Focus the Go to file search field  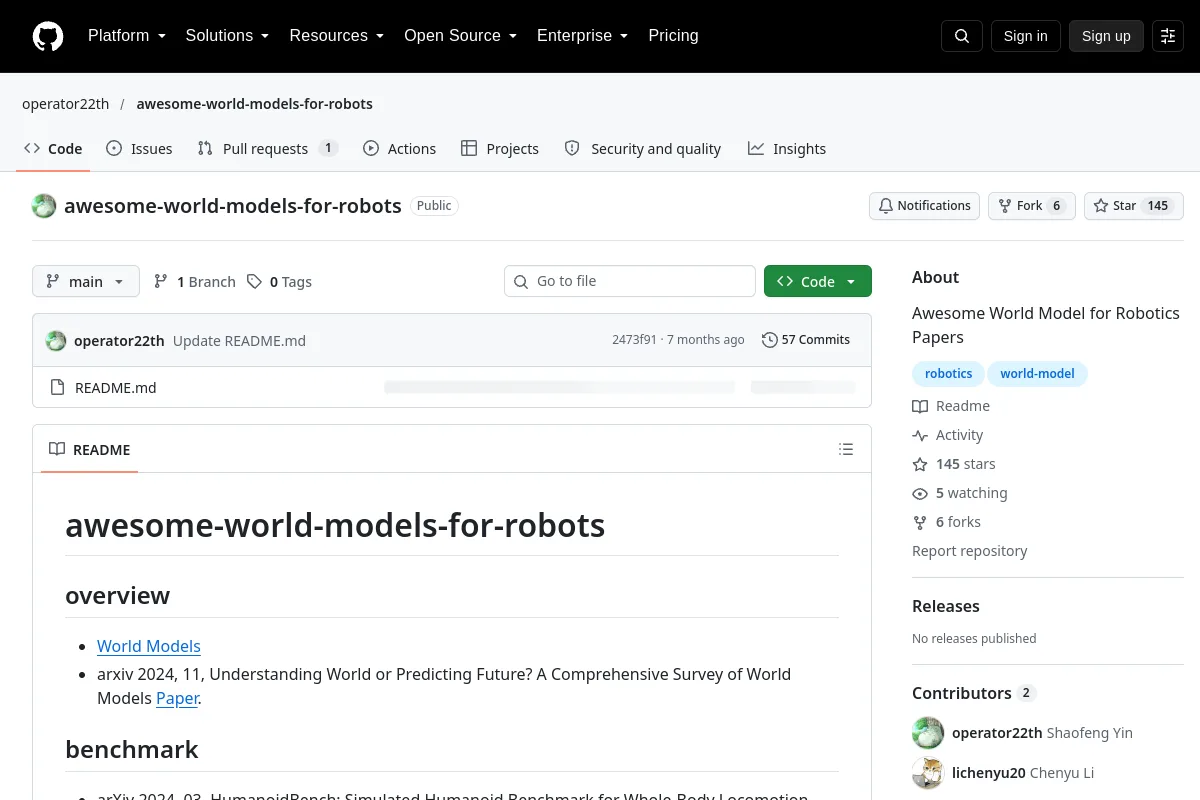click(630, 281)
